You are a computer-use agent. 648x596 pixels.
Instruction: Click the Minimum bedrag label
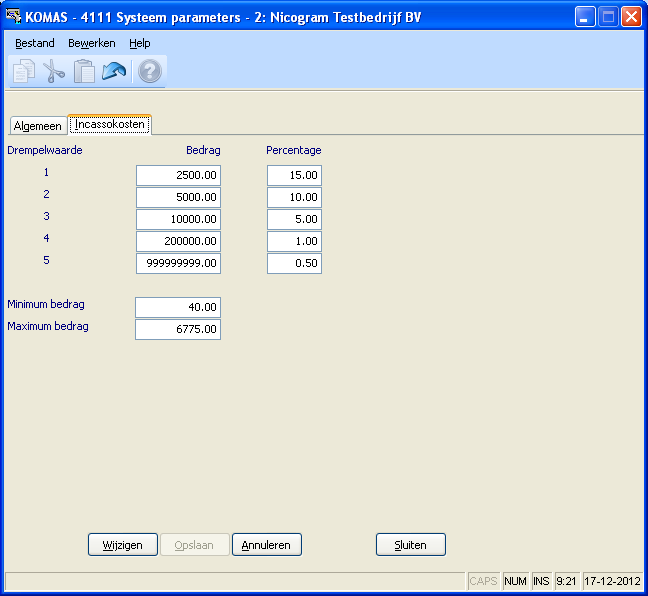pos(46,304)
